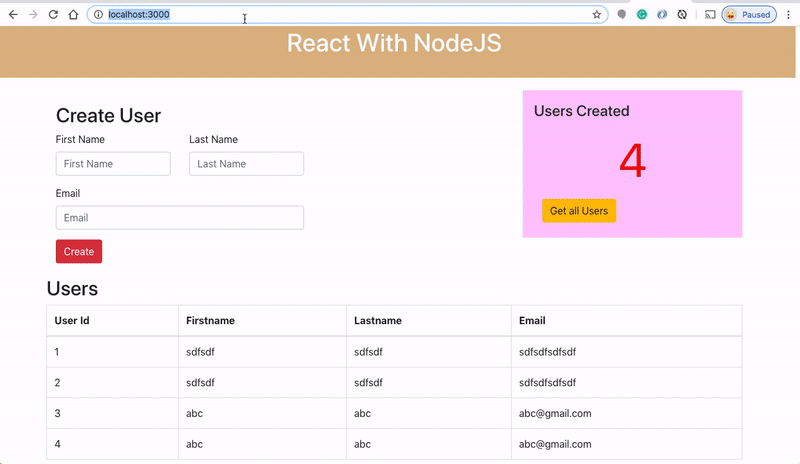Open the Paused profile button
This screenshot has width=800, height=464.
(x=749, y=14)
